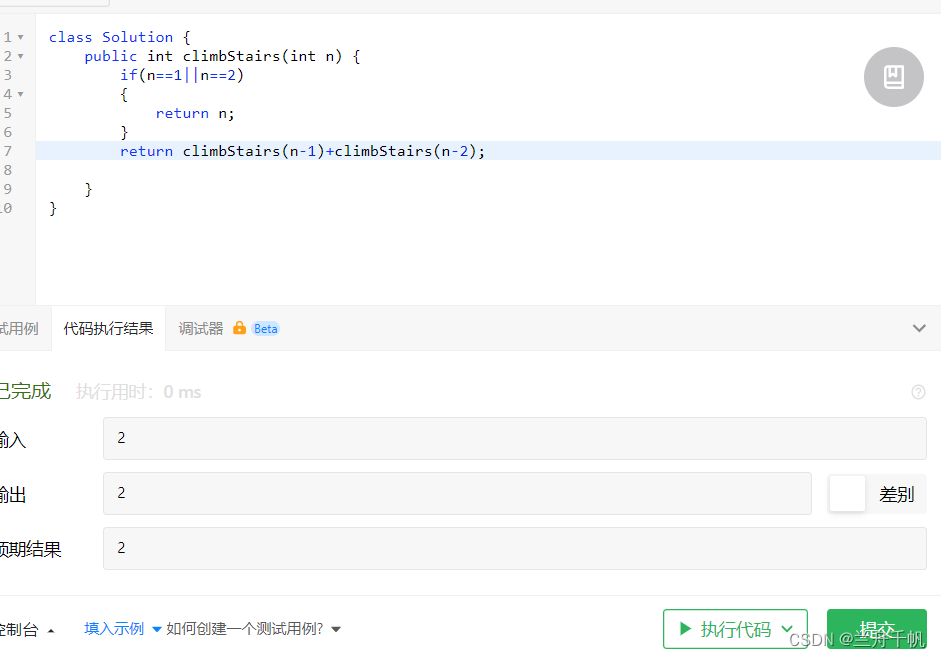Click the expected result field

point(514,548)
